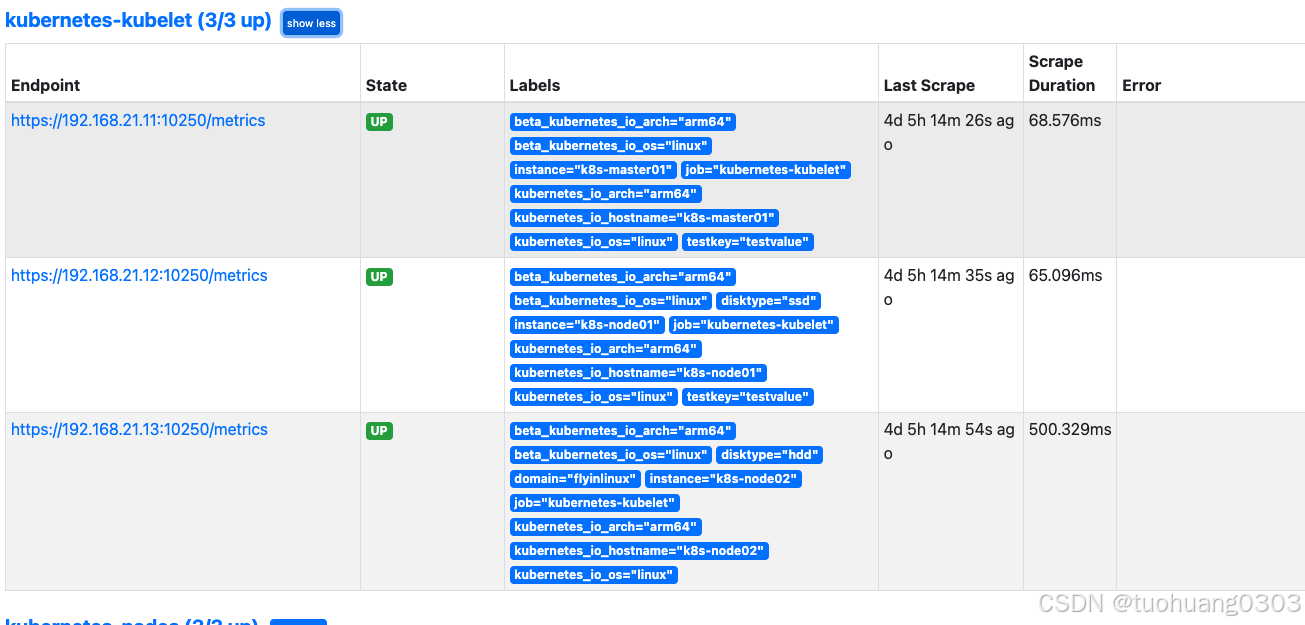Screen dimensions: 1305x625
Task: Select the instance="k8s-node02" label
Action: [x=723, y=479]
